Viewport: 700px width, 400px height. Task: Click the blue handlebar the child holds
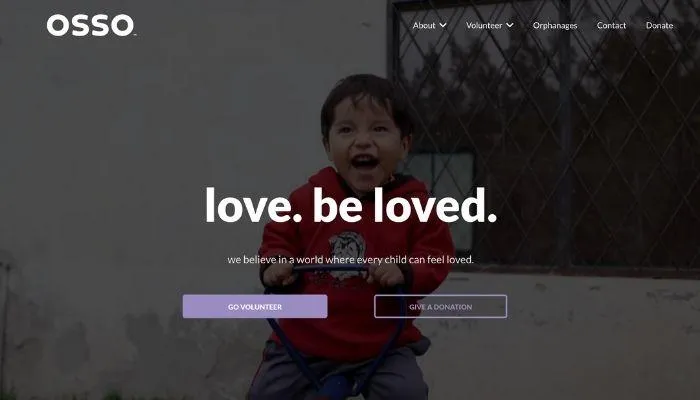click(333, 269)
